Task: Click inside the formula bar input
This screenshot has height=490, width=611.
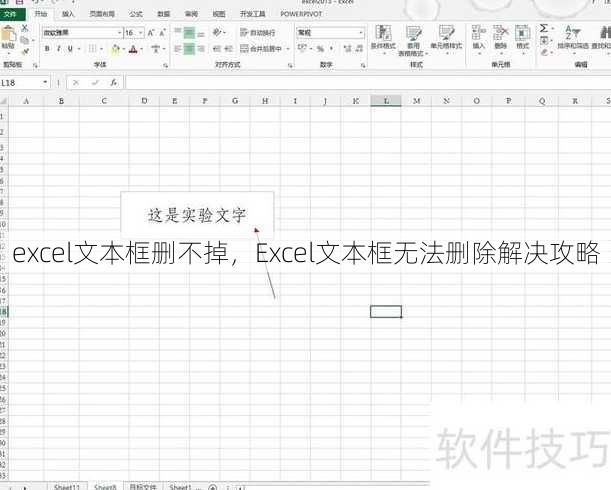Action: click(368, 83)
